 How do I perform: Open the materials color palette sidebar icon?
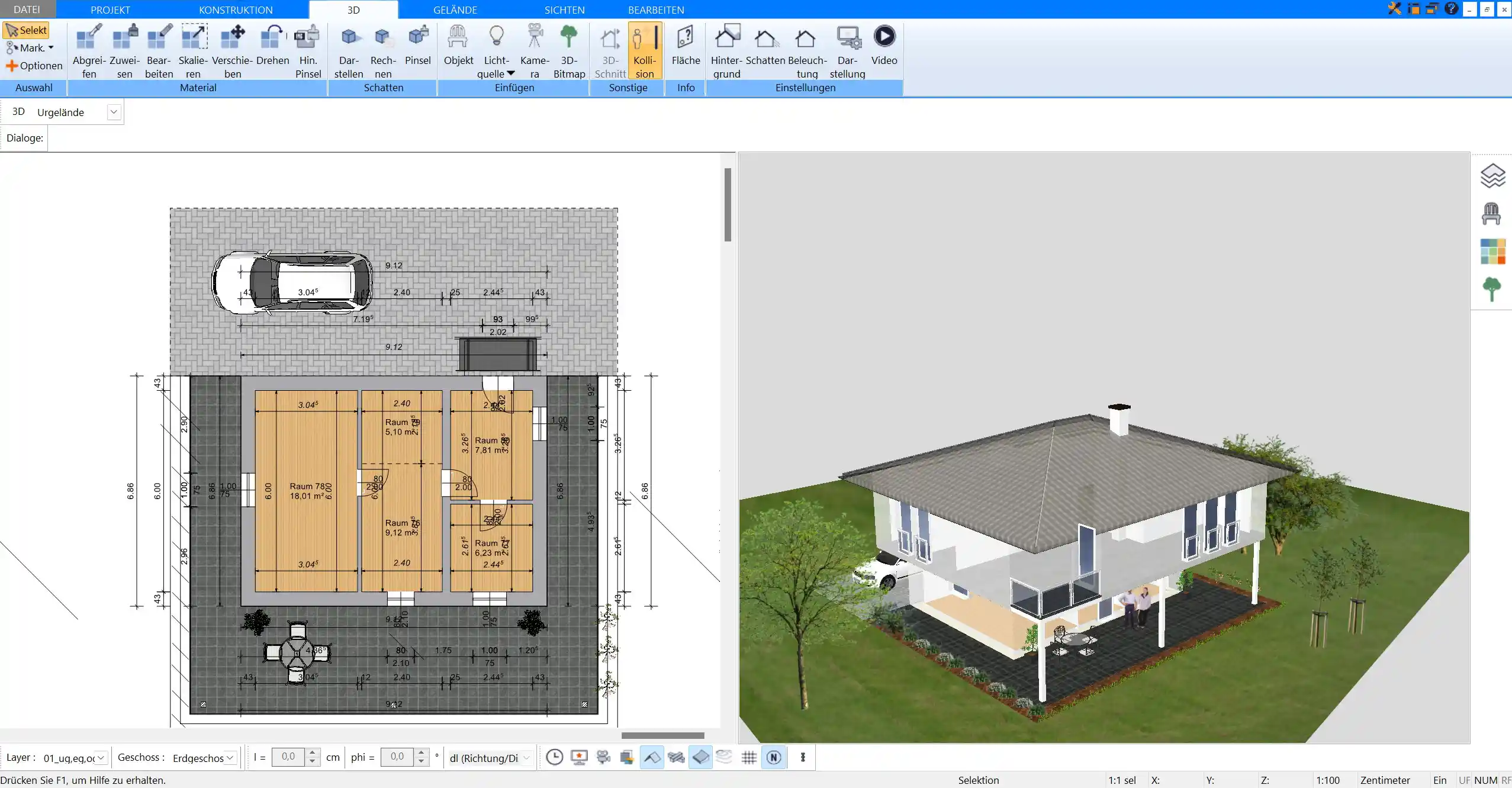tap(1492, 252)
